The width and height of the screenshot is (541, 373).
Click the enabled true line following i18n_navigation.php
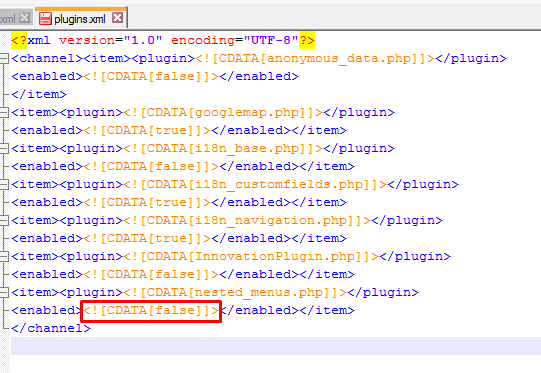pos(179,238)
